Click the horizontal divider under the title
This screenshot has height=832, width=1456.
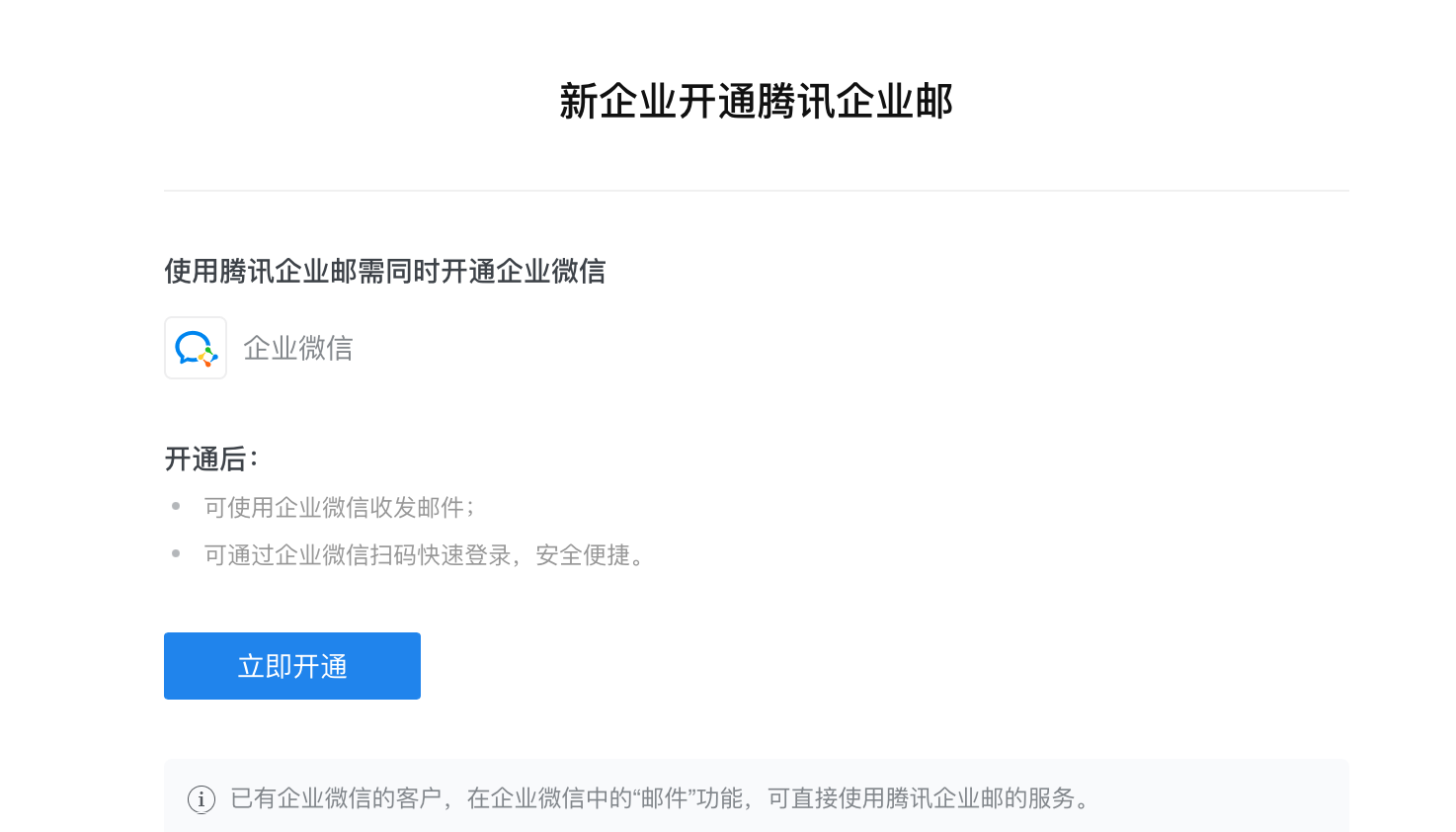[x=757, y=191]
